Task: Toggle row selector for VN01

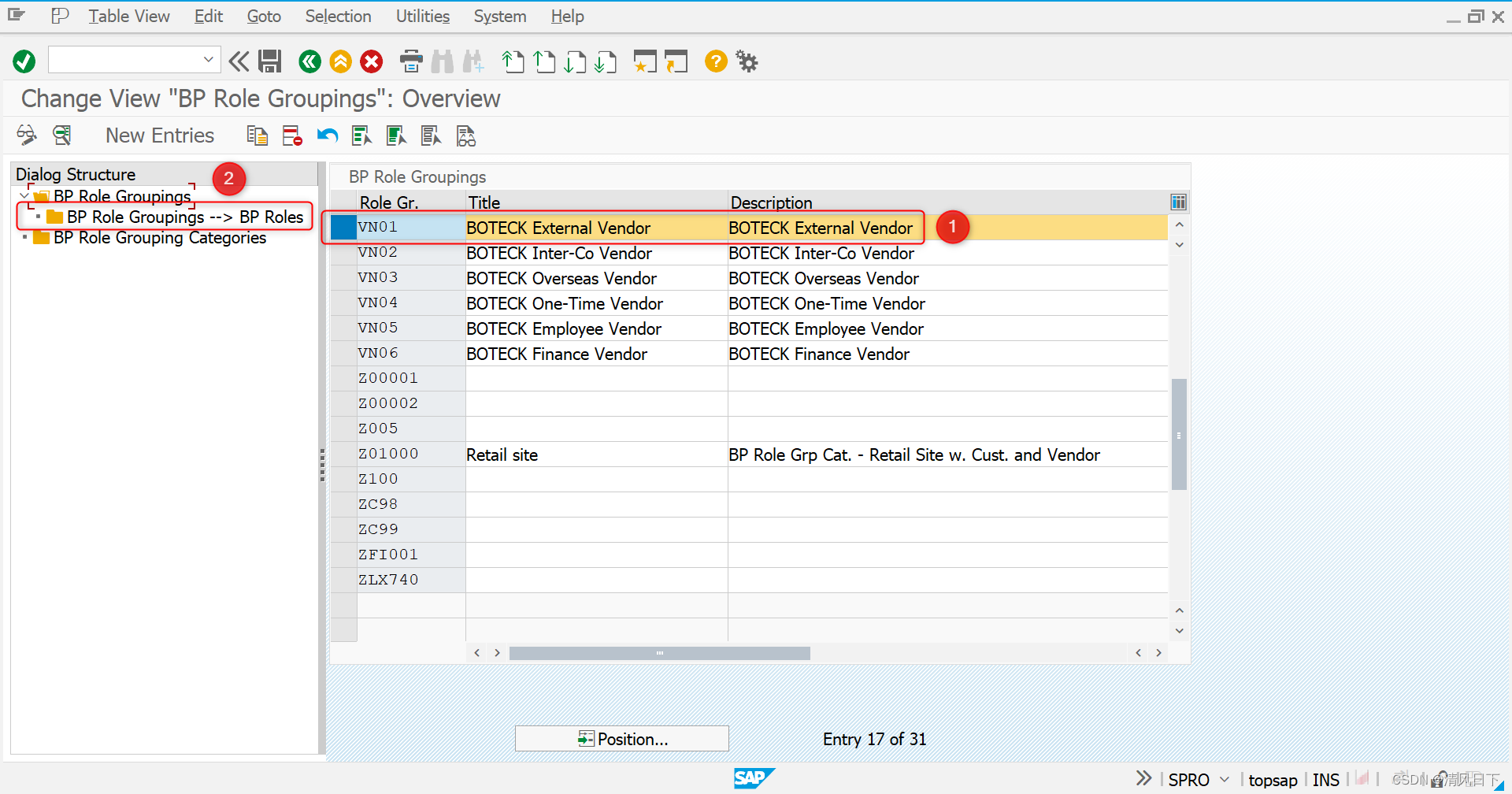Action: (x=343, y=227)
